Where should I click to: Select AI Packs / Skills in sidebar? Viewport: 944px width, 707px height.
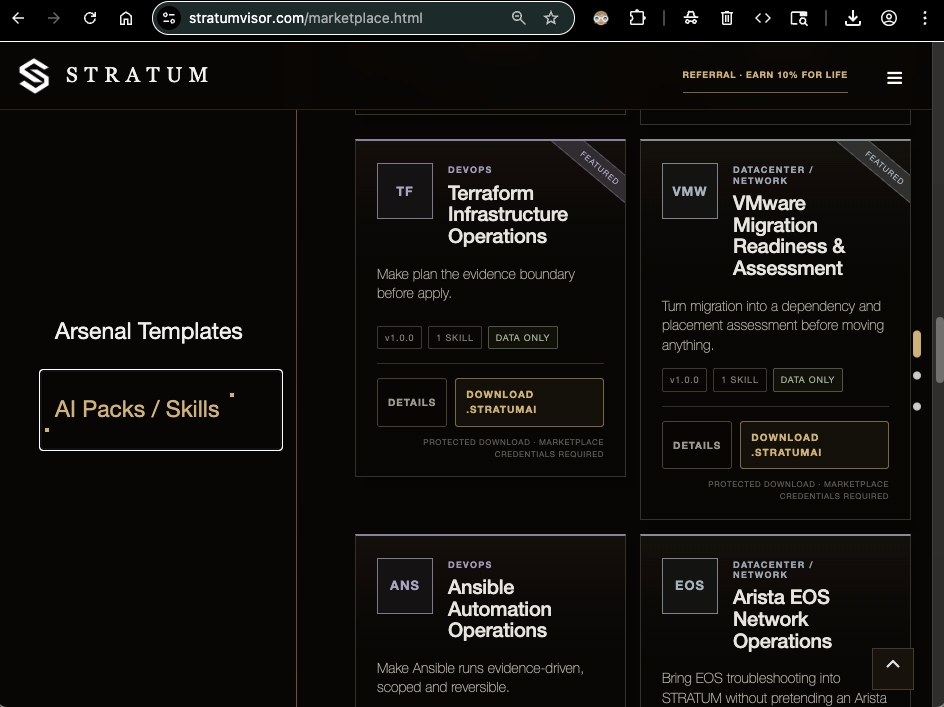coord(161,410)
